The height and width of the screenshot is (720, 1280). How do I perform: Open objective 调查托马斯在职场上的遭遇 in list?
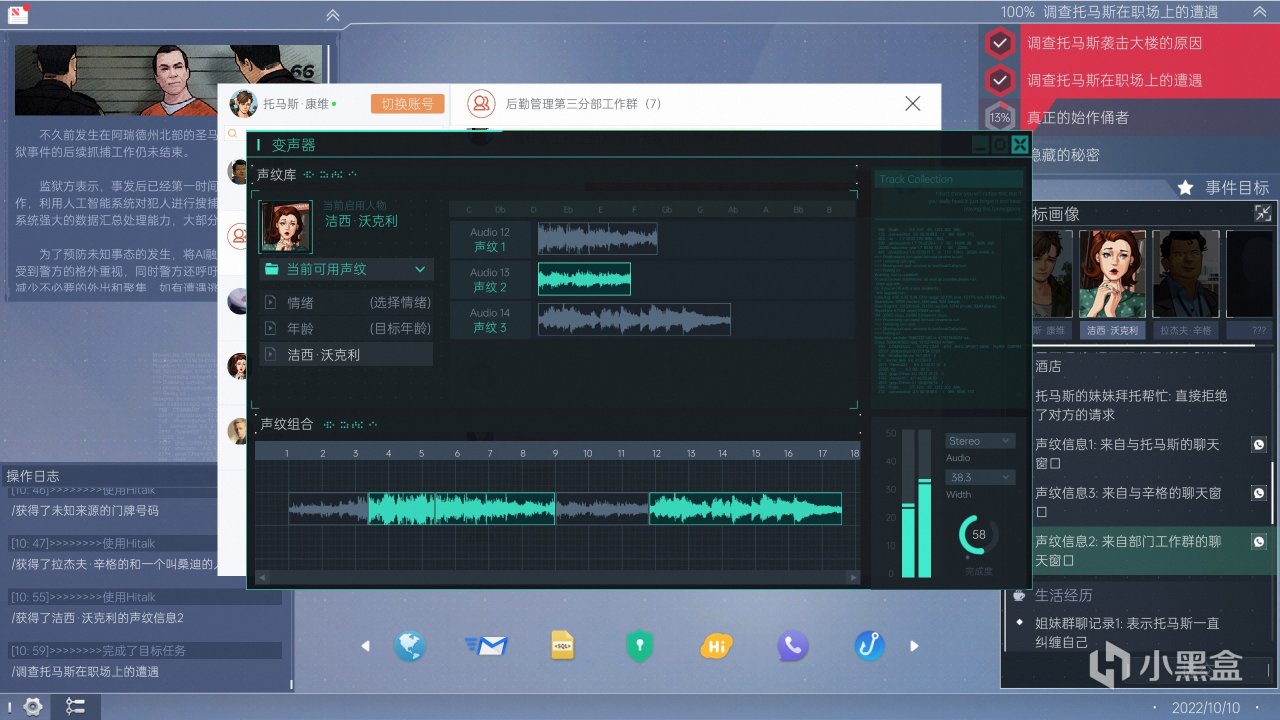click(x=1114, y=80)
